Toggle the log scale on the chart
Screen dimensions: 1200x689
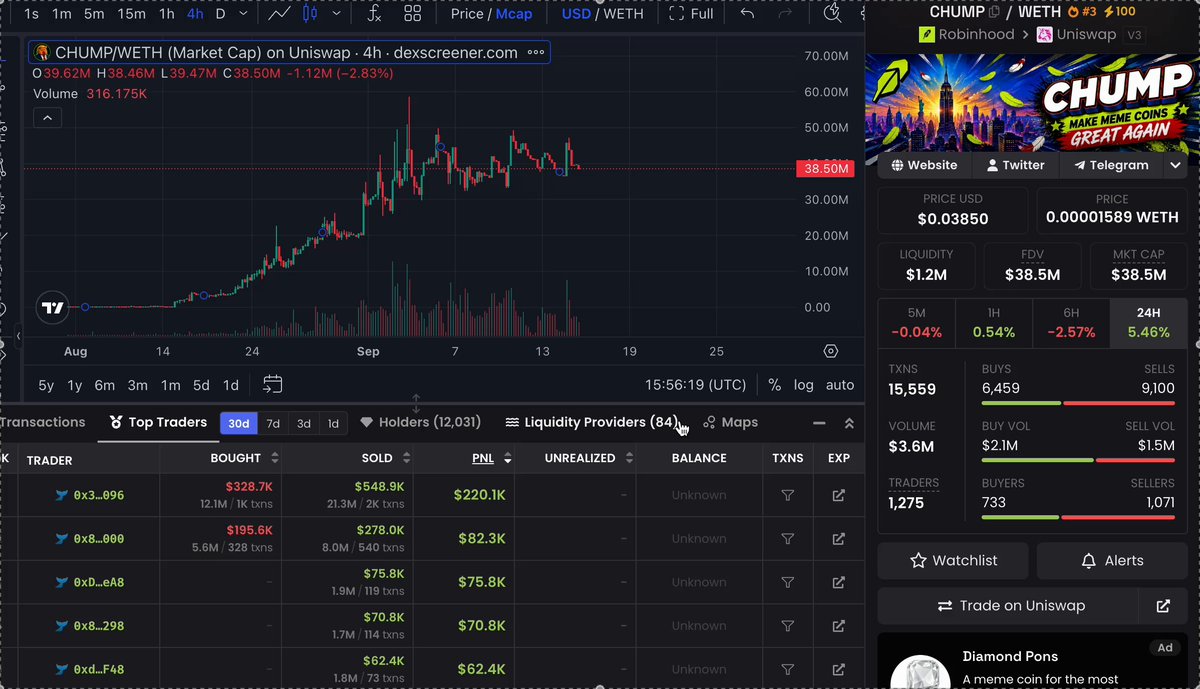[804, 384]
